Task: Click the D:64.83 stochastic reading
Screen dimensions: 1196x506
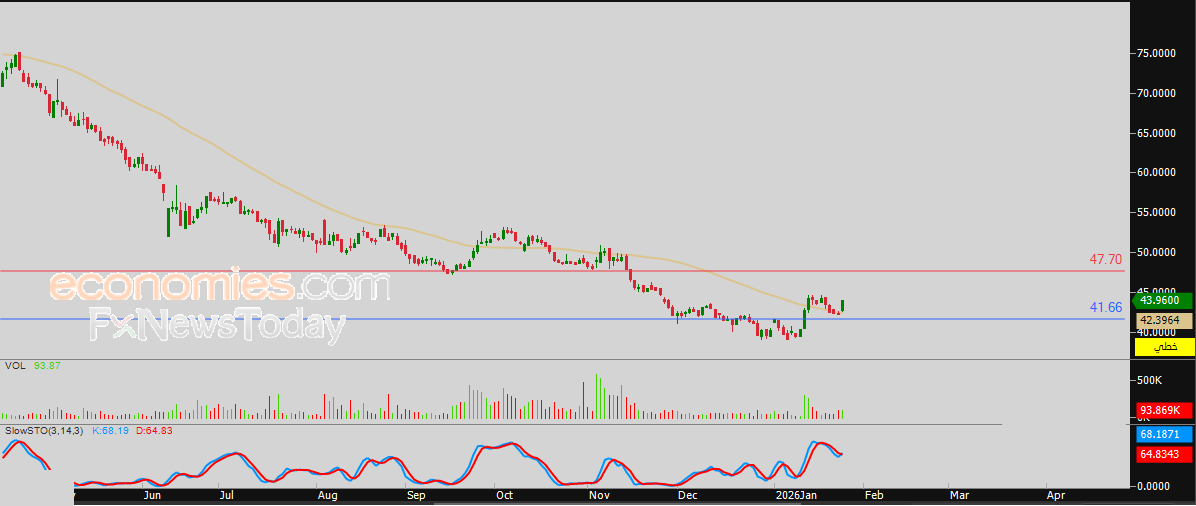Action: pyautogui.click(x=154, y=430)
